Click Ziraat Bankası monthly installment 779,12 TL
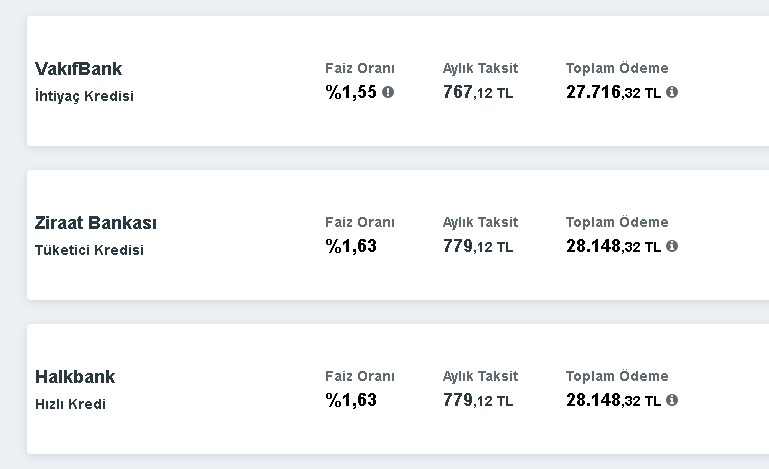 point(478,246)
